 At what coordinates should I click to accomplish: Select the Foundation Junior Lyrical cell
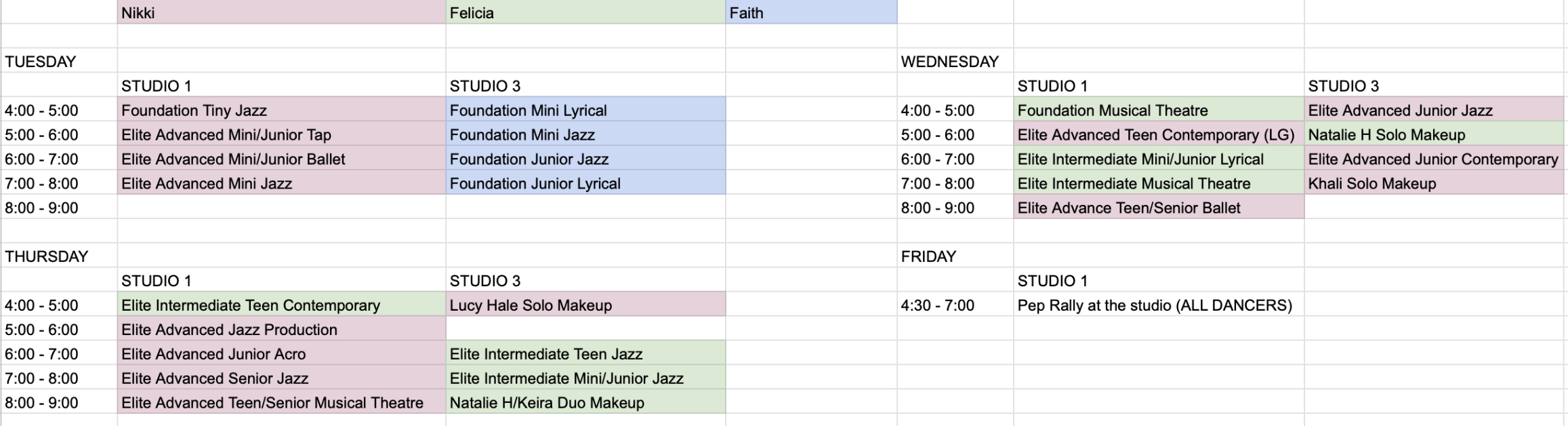pos(585,183)
